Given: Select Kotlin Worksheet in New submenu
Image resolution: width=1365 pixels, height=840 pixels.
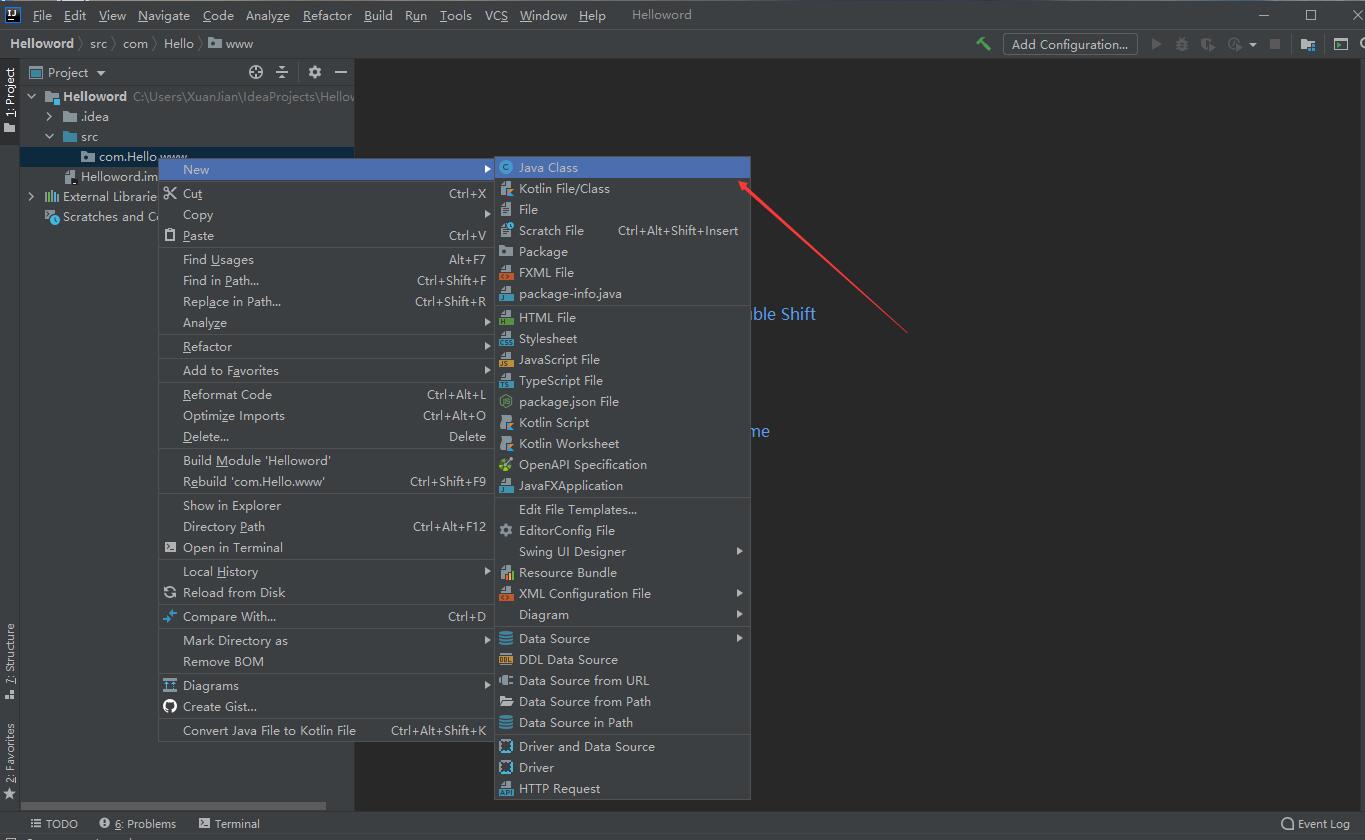Looking at the screenshot, I should pyautogui.click(x=622, y=444).
